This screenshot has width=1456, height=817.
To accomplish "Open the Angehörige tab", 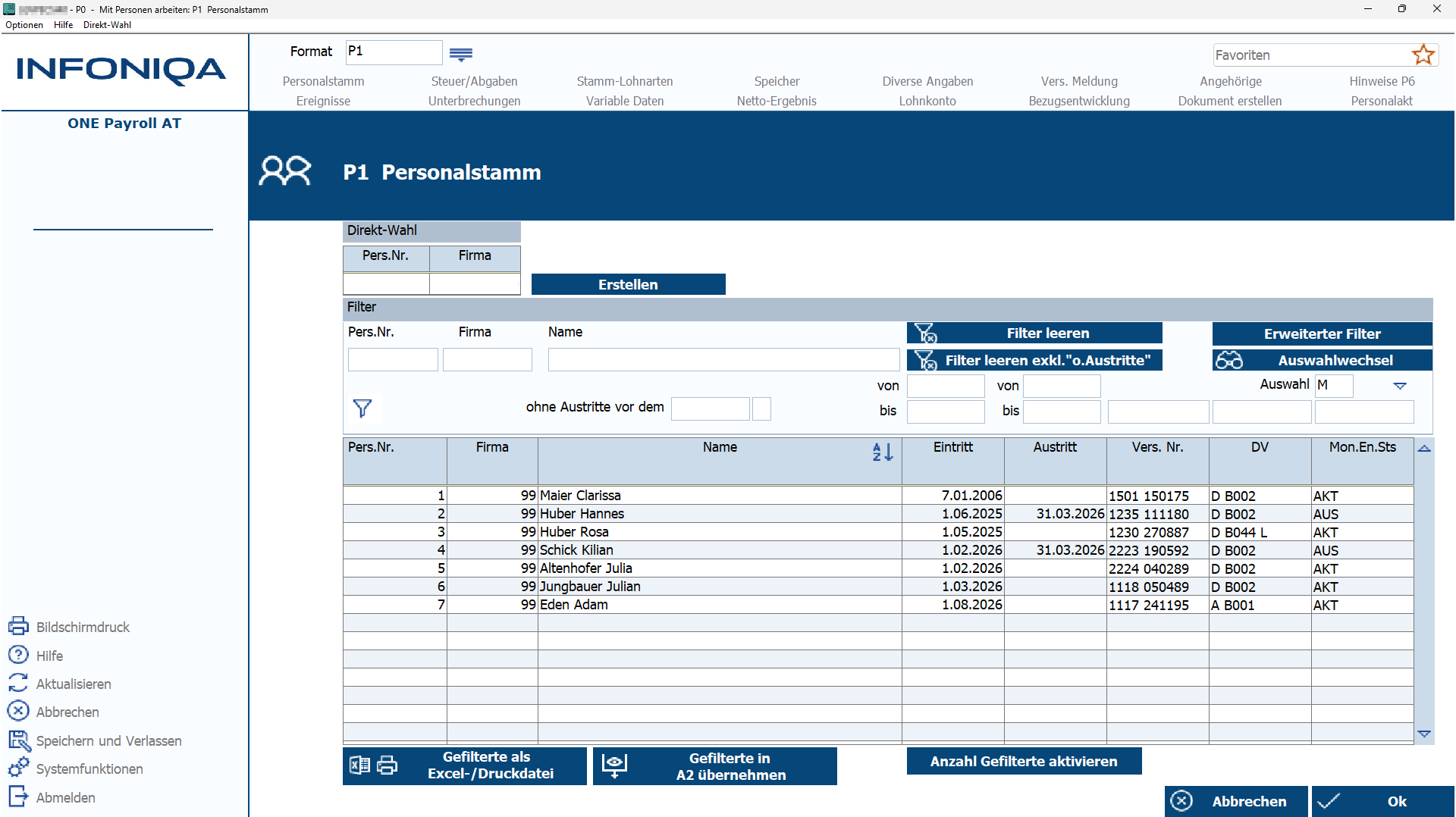I will coord(1231,81).
